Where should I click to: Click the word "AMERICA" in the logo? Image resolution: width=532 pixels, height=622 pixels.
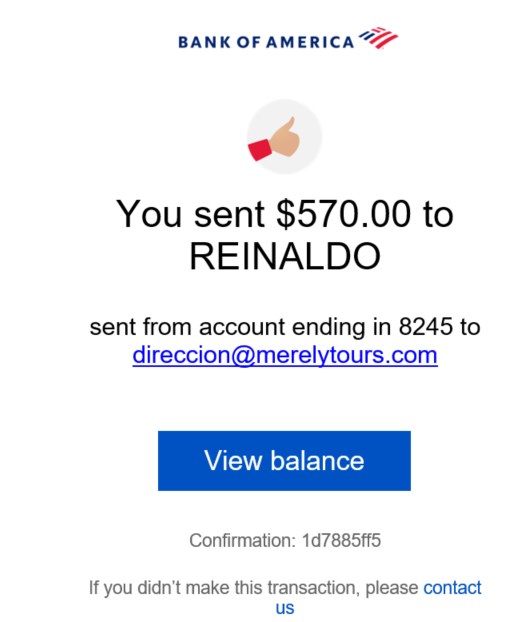click(310, 42)
